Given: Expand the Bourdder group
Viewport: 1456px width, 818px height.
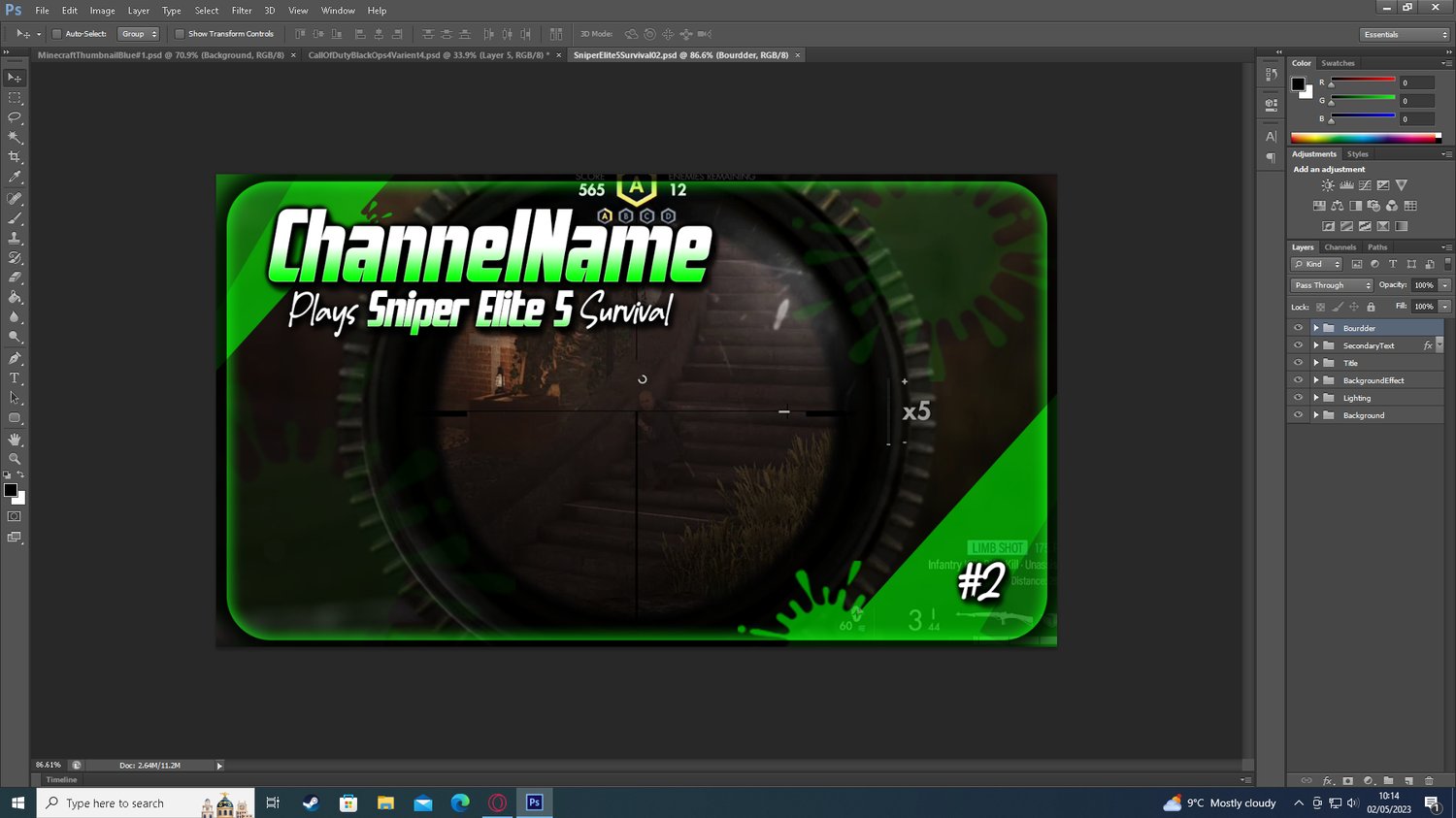Looking at the screenshot, I should pos(1316,328).
